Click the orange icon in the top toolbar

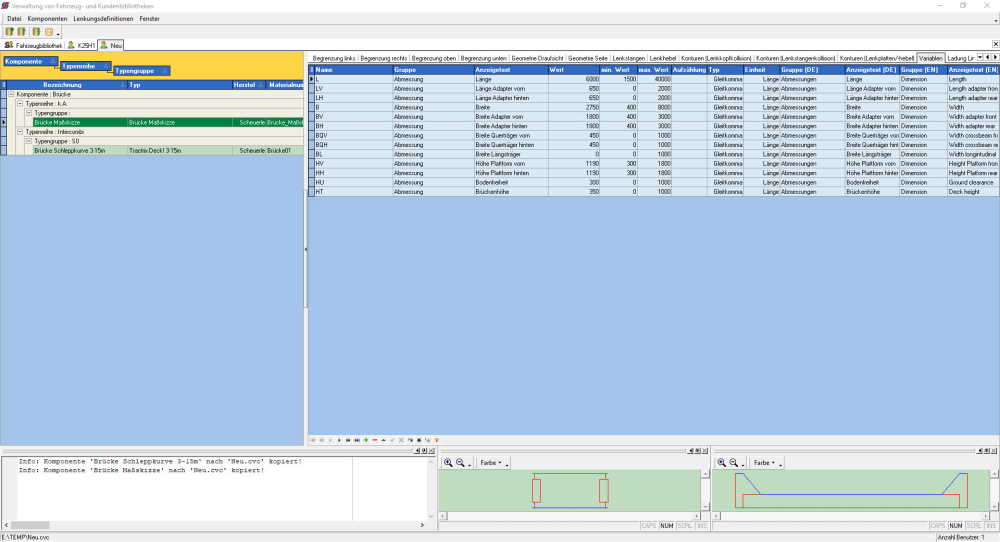pos(48,32)
